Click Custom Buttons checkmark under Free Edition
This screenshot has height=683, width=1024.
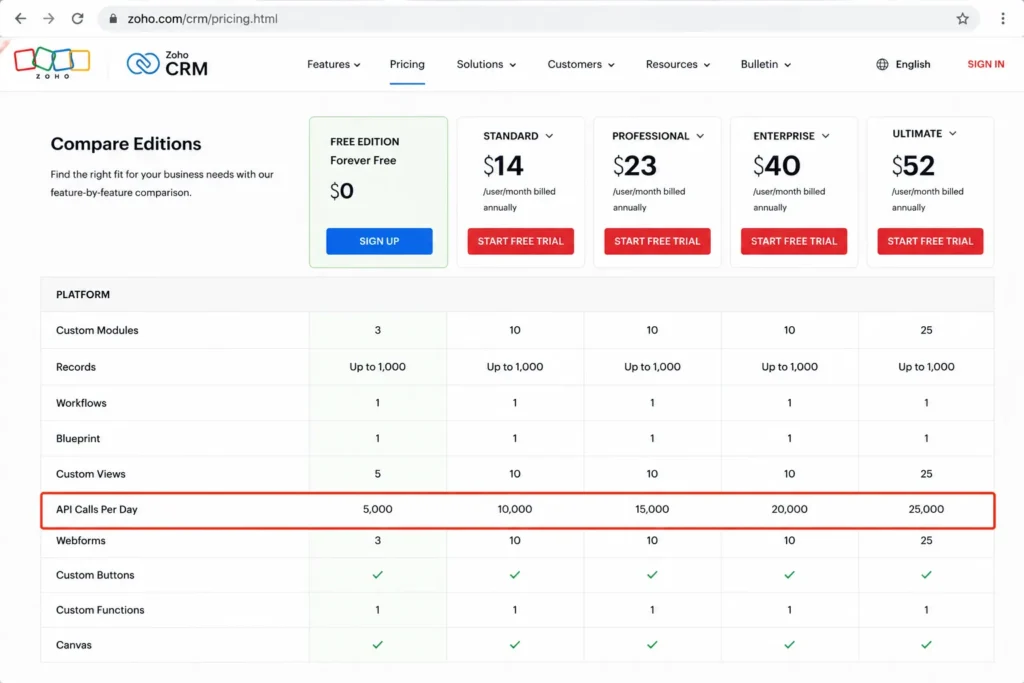tap(377, 575)
